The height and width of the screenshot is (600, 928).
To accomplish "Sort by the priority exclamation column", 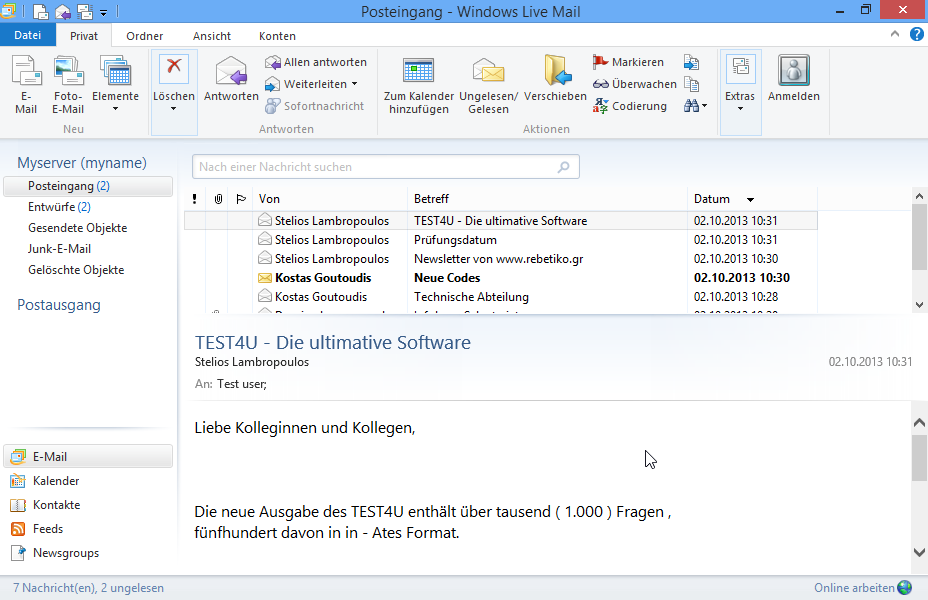I will coord(194,199).
